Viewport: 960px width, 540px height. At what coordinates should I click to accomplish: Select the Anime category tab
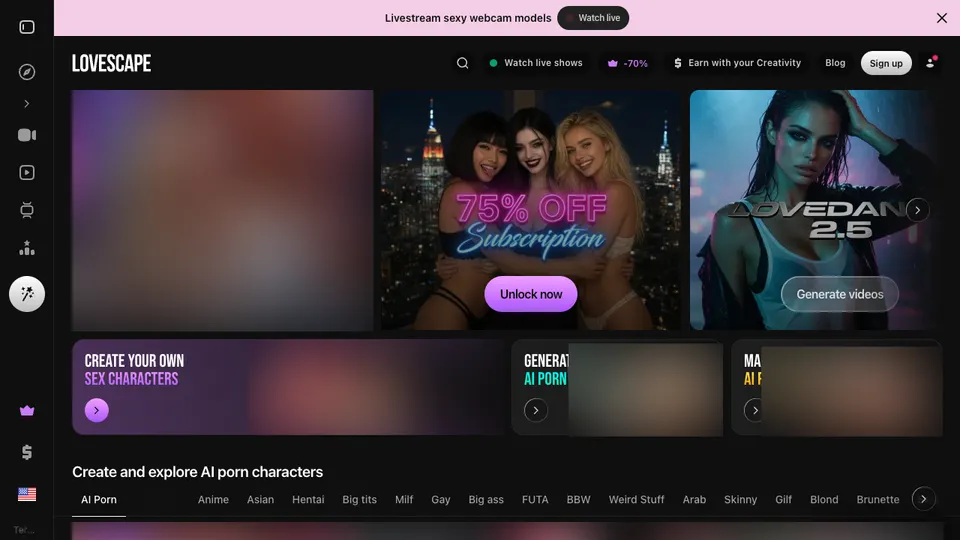213,500
